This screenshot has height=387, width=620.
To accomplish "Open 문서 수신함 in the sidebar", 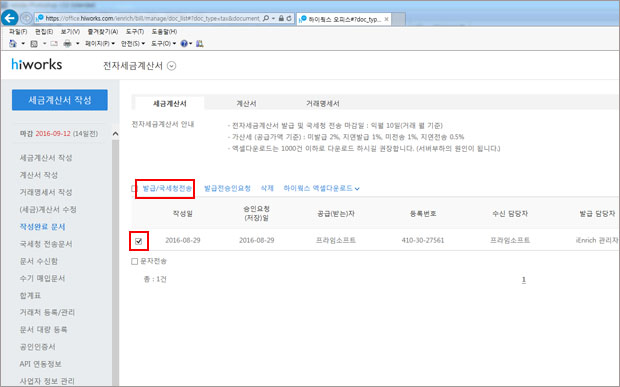I will pyautogui.click(x=39, y=261).
